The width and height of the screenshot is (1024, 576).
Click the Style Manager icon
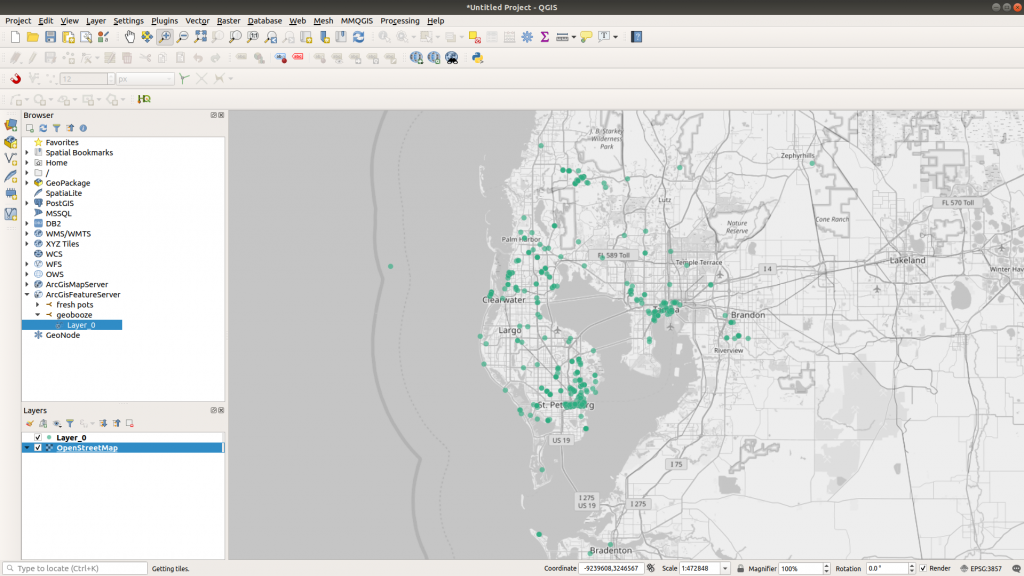click(103, 37)
